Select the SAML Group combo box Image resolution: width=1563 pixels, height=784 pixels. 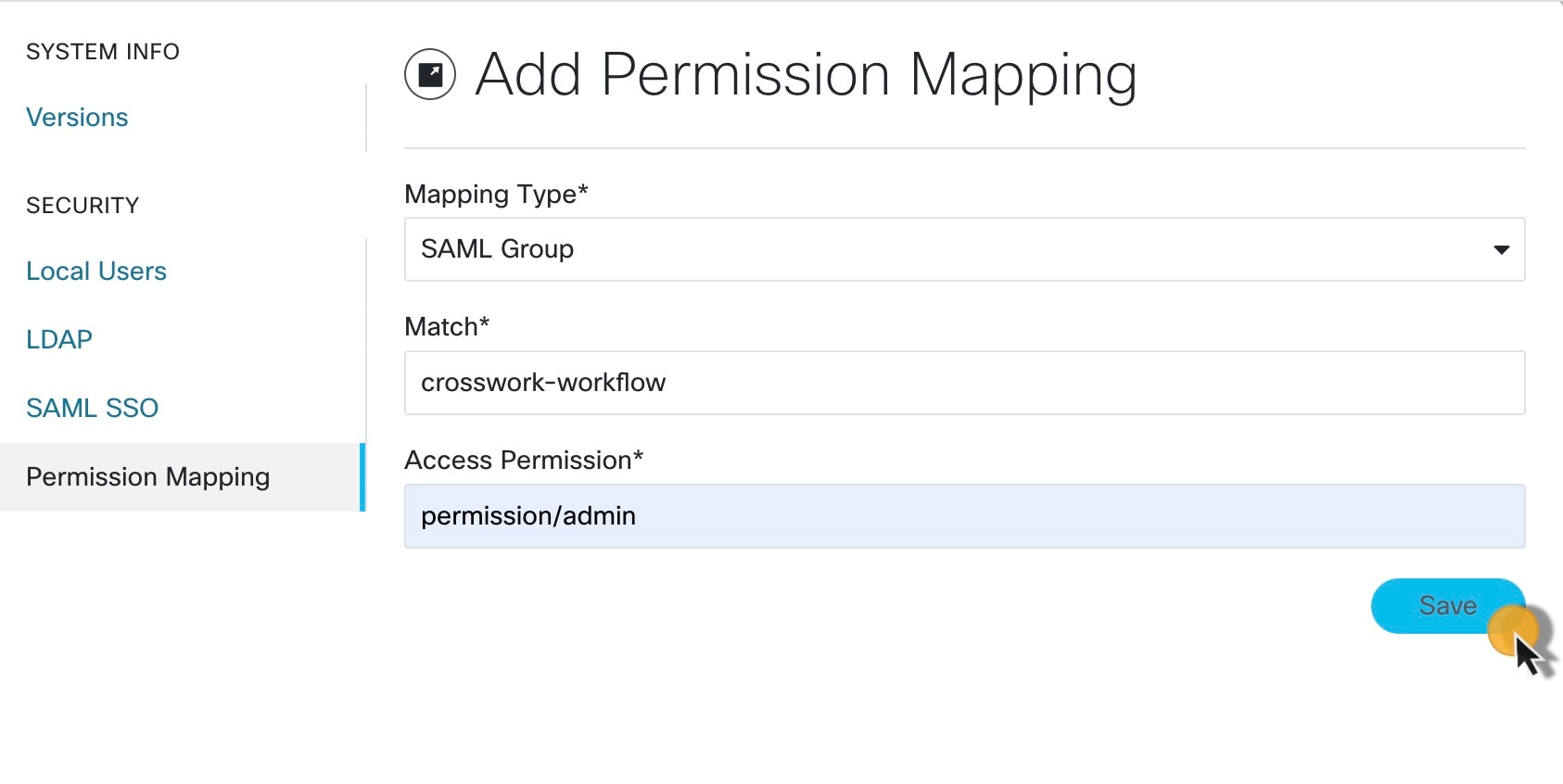click(964, 249)
